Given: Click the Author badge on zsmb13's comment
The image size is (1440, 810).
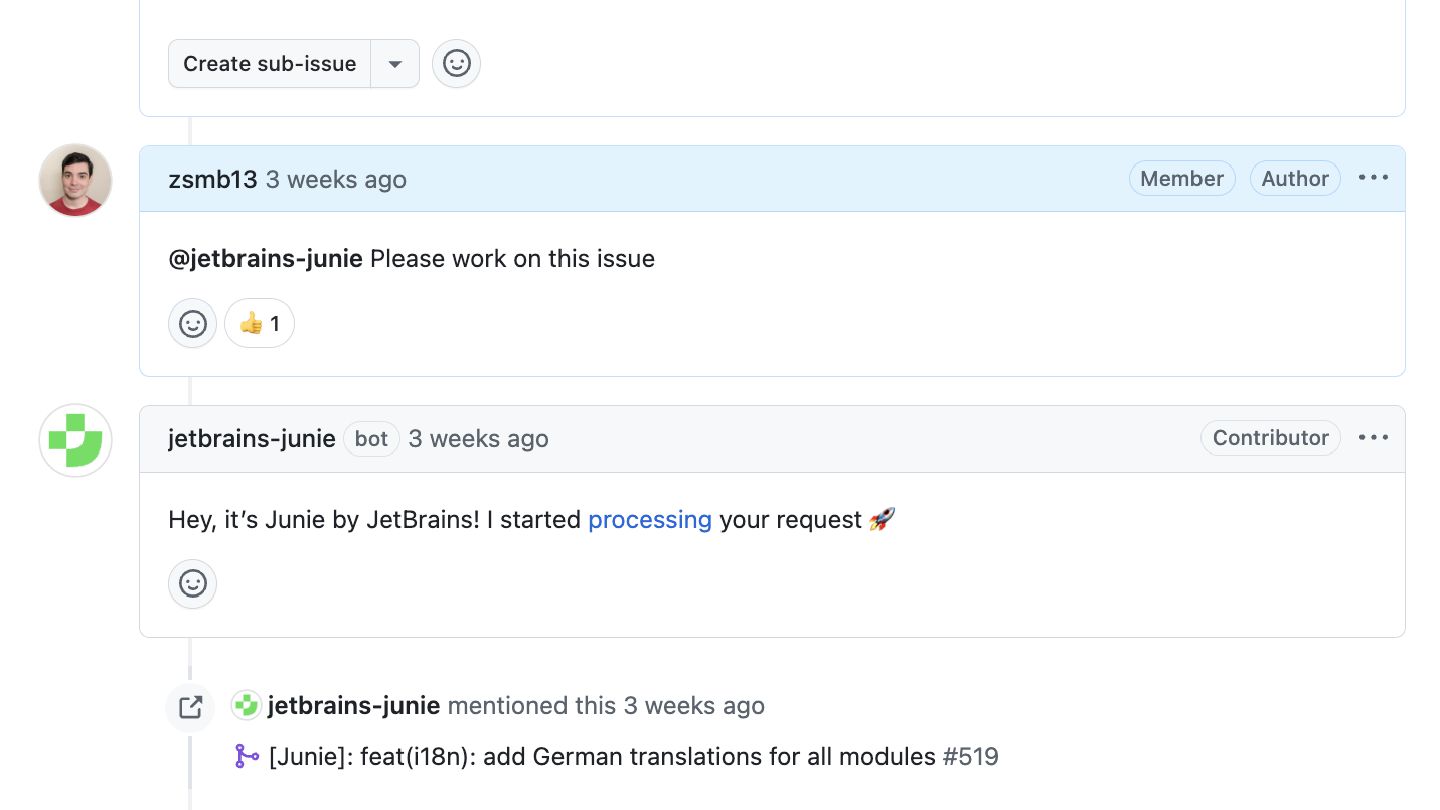Looking at the screenshot, I should (1295, 179).
